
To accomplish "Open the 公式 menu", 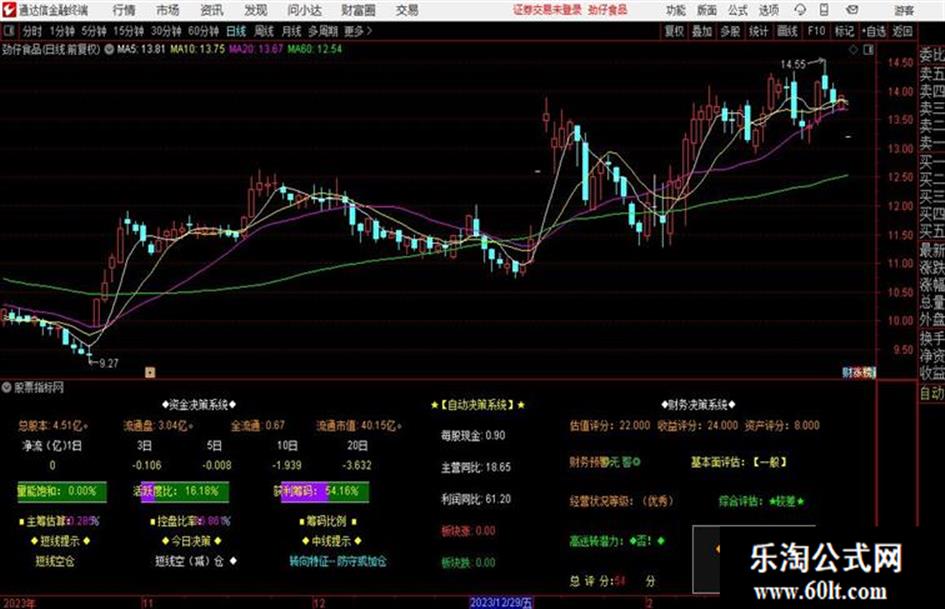I will tap(738, 10).
